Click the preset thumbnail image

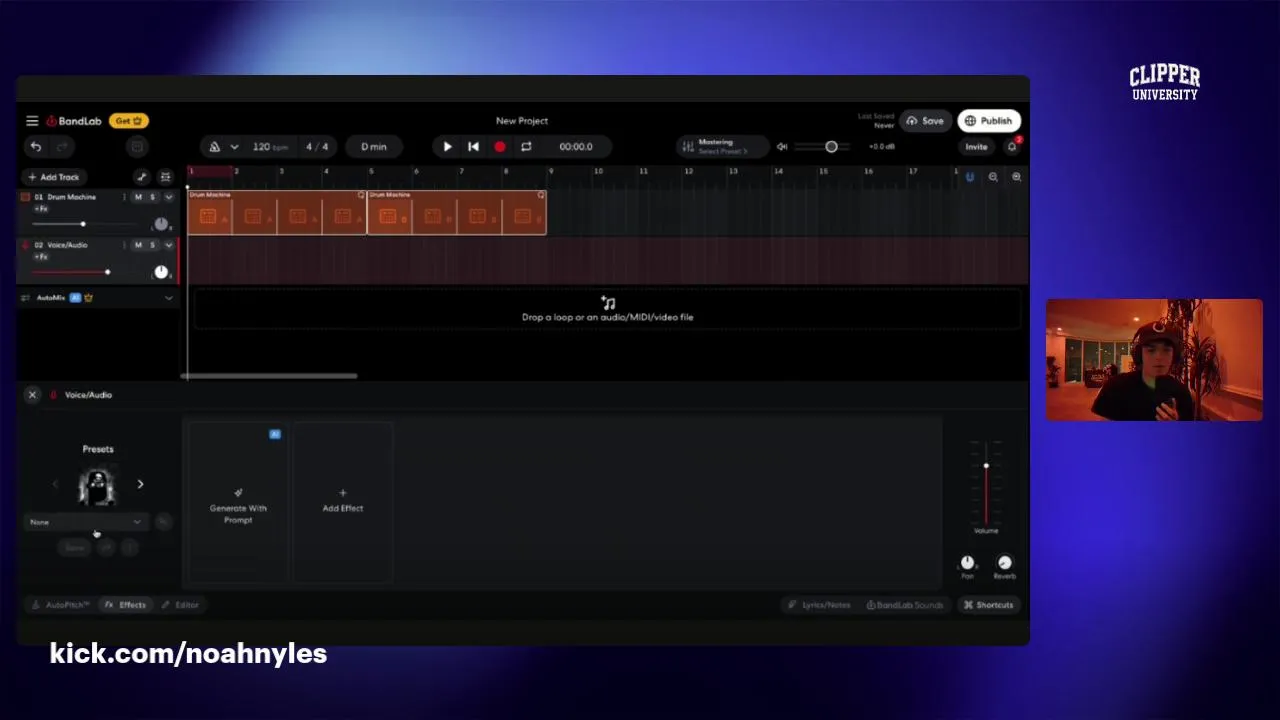[x=97, y=486]
